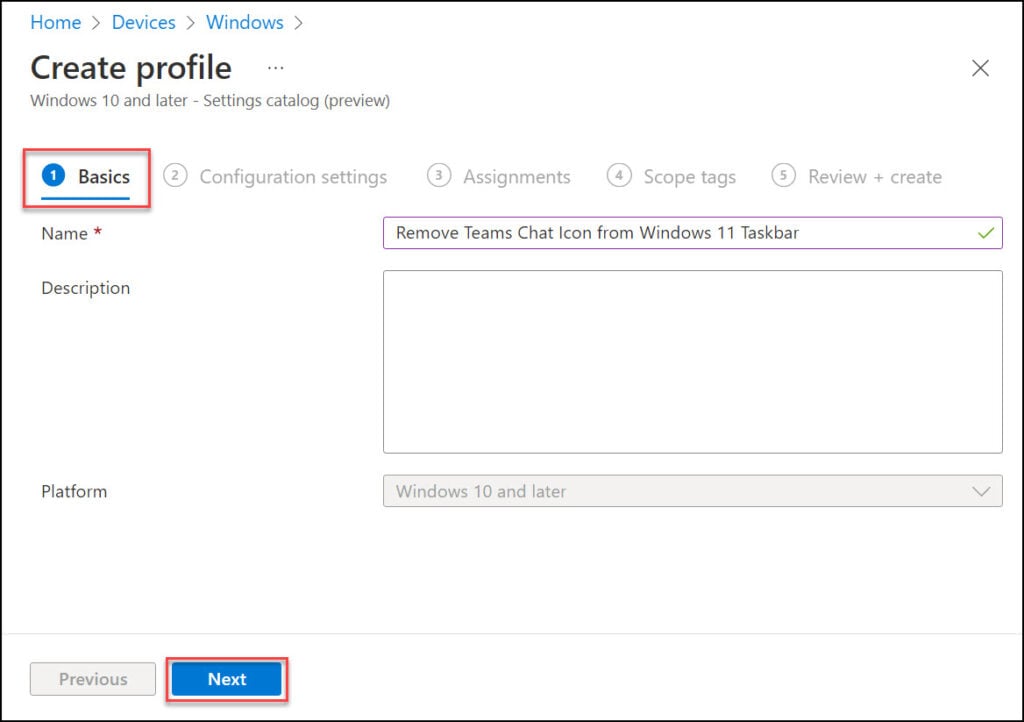Image resolution: width=1024 pixels, height=722 pixels.
Task: Switch to Scope tags step
Action: (671, 177)
